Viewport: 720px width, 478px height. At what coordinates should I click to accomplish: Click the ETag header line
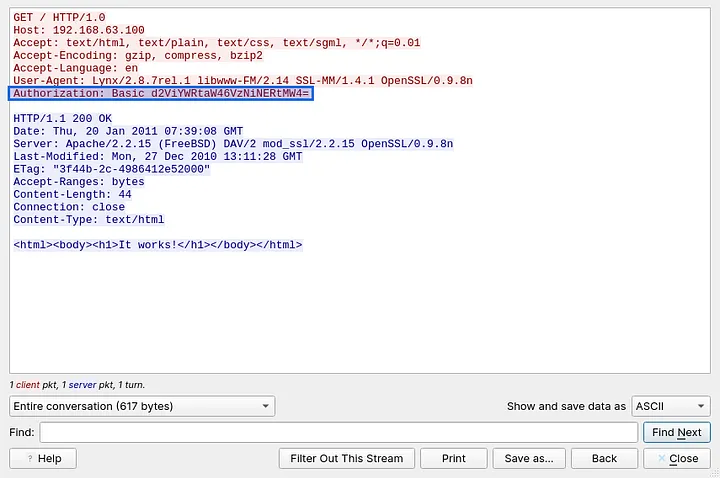112,169
